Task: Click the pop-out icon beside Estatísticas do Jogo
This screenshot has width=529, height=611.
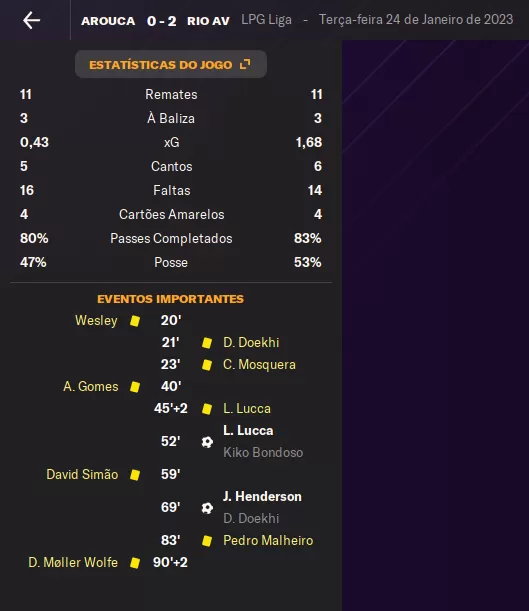Action: (245, 64)
